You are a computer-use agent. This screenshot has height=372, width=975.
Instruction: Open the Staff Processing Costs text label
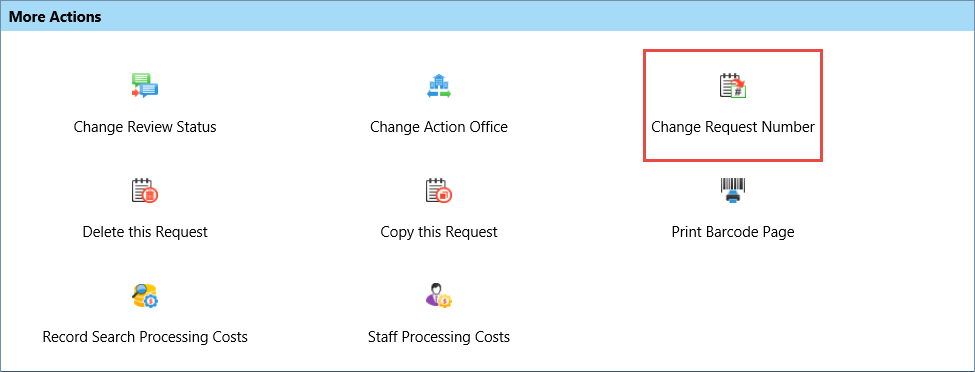pyautogui.click(x=439, y=337)
